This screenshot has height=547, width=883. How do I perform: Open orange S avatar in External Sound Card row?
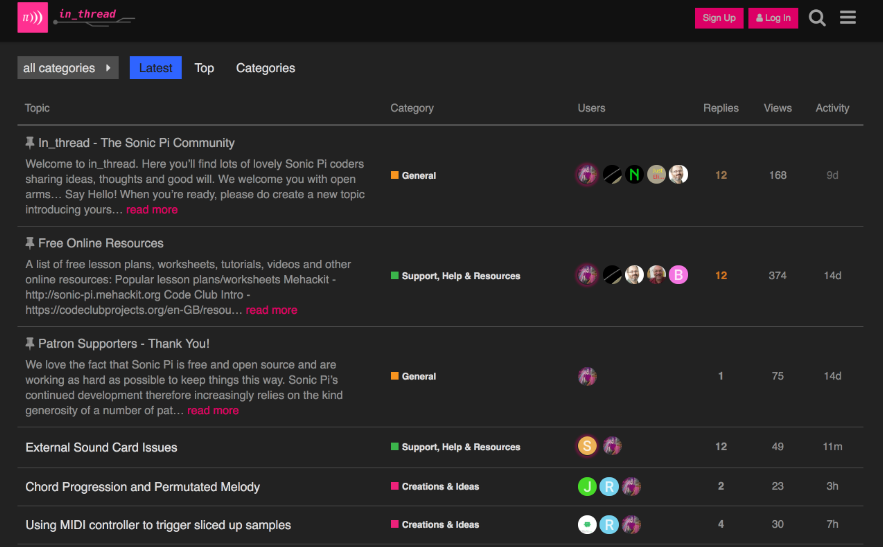point(587,446)
